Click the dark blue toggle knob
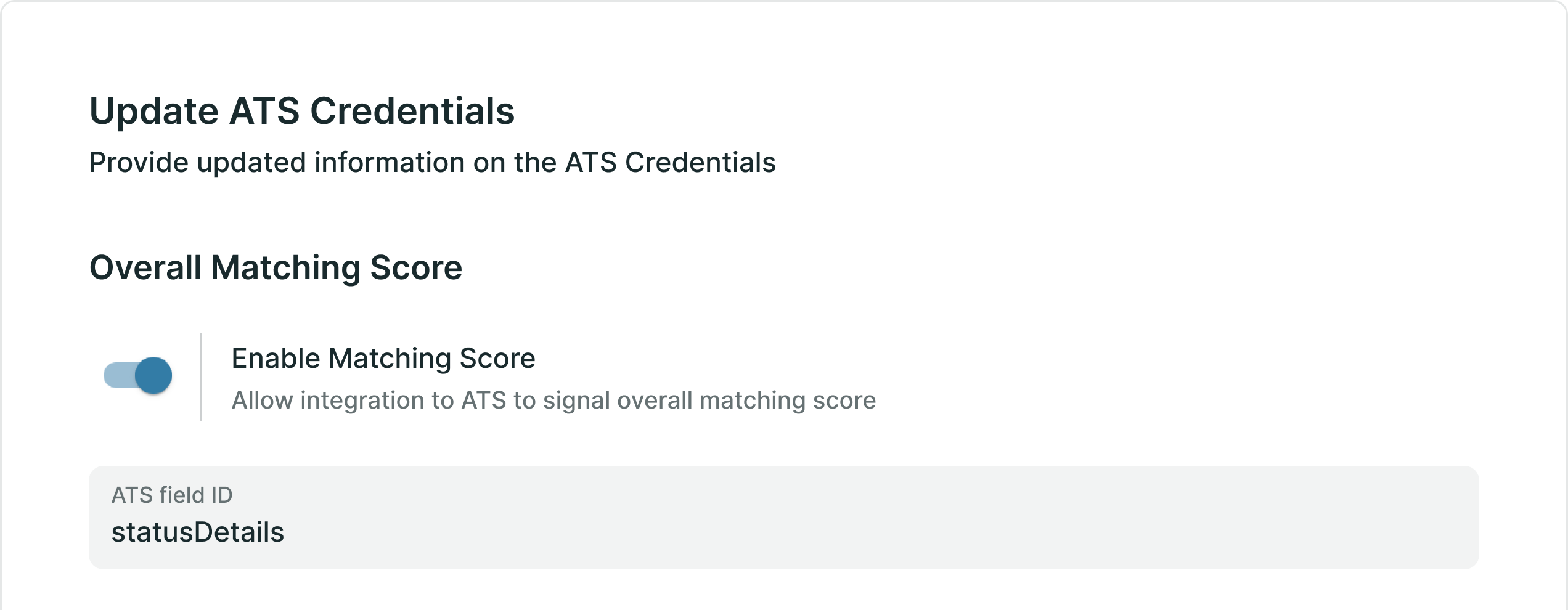Viewport: 1568px width, 610px height. (x=153, y=375)
